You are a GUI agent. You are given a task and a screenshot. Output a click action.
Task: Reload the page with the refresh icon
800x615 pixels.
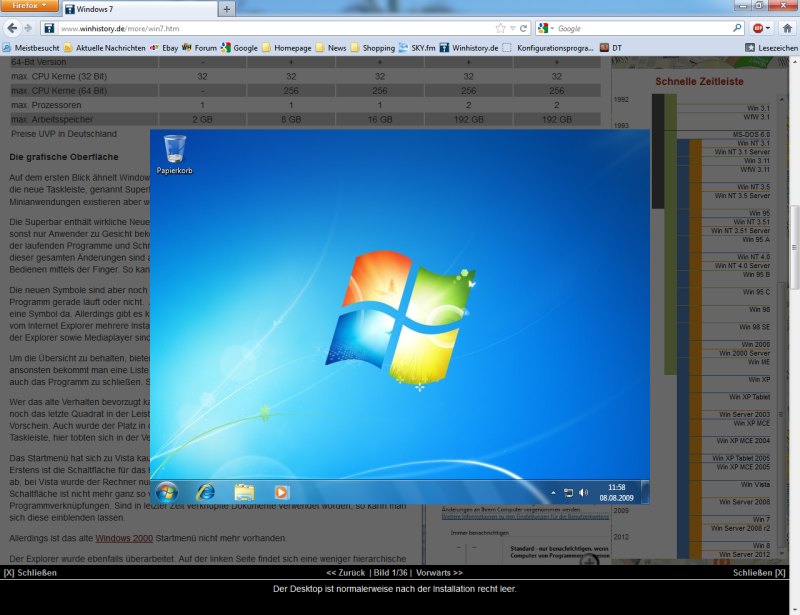click(x=523, y=29)
